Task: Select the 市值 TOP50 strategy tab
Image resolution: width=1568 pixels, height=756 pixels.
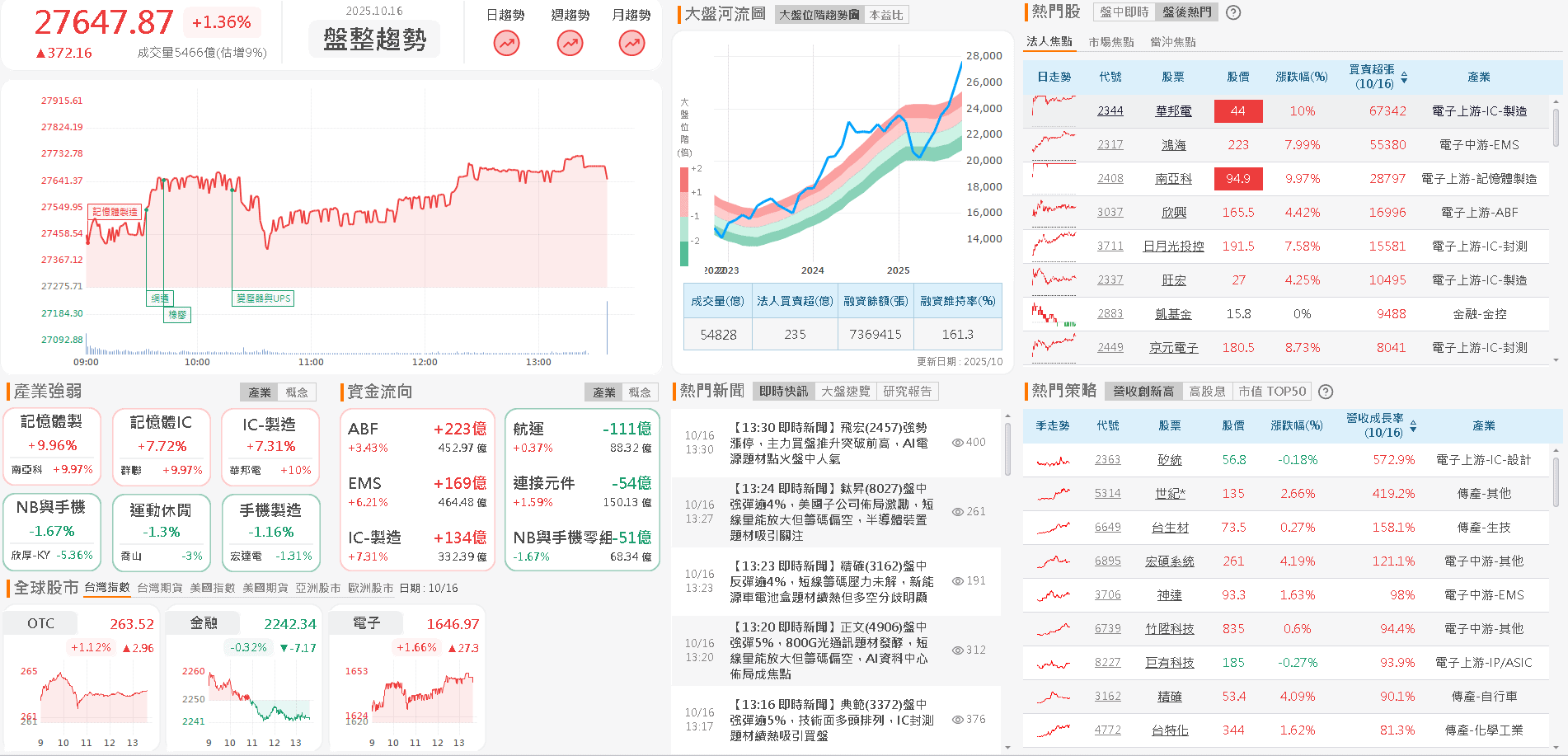Action: click(x=1272, y=392)
